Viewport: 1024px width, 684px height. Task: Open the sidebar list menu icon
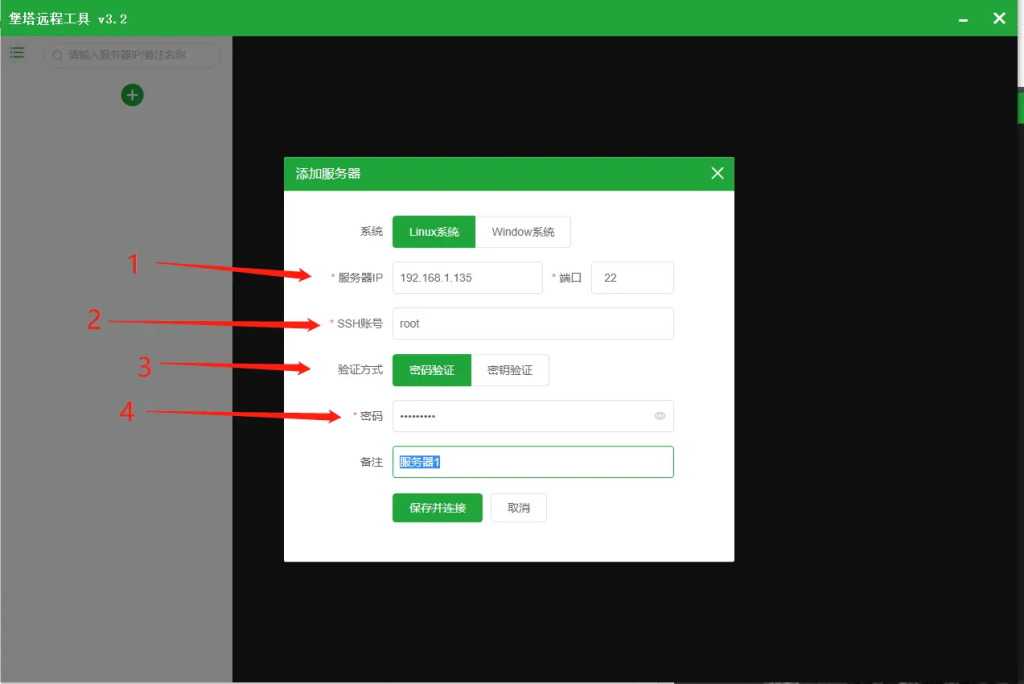17,54
